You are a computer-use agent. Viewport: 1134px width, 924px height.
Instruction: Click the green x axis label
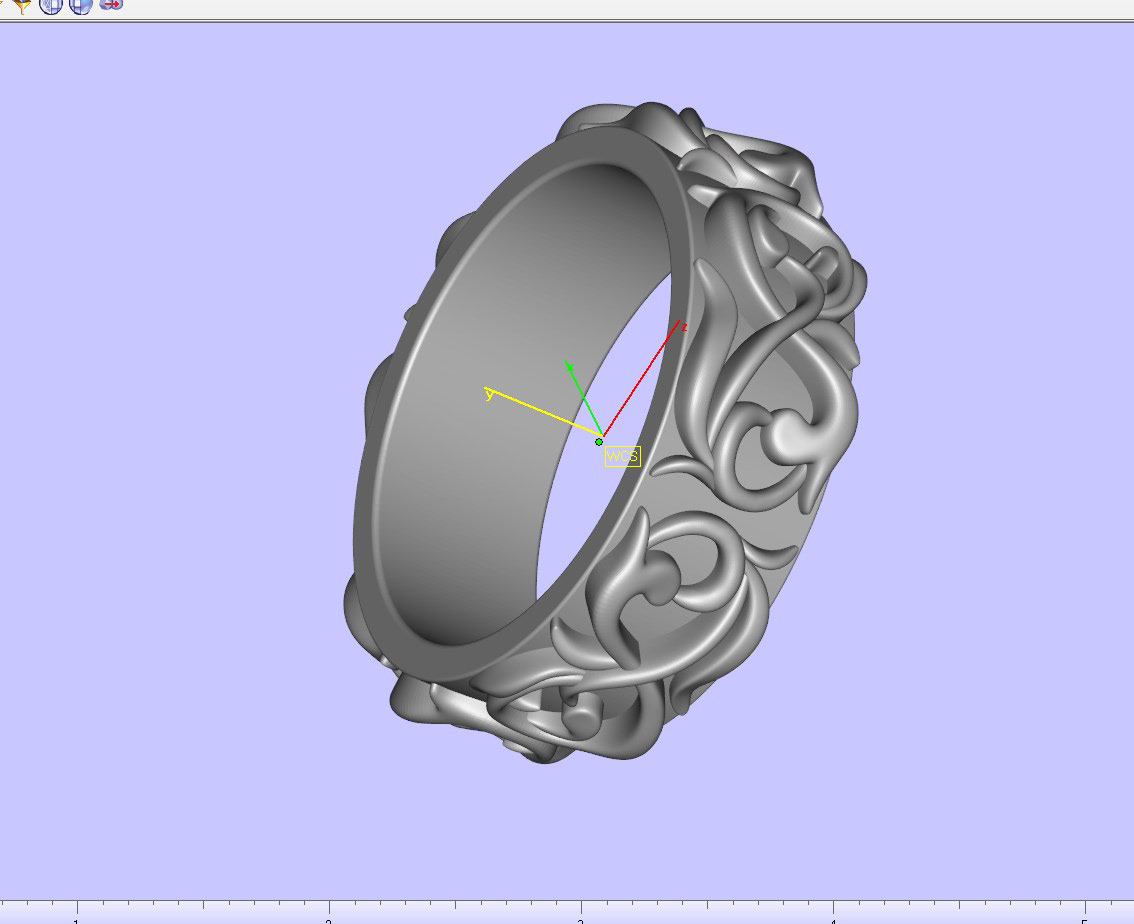pyautogui.click(x=570, y=367)
